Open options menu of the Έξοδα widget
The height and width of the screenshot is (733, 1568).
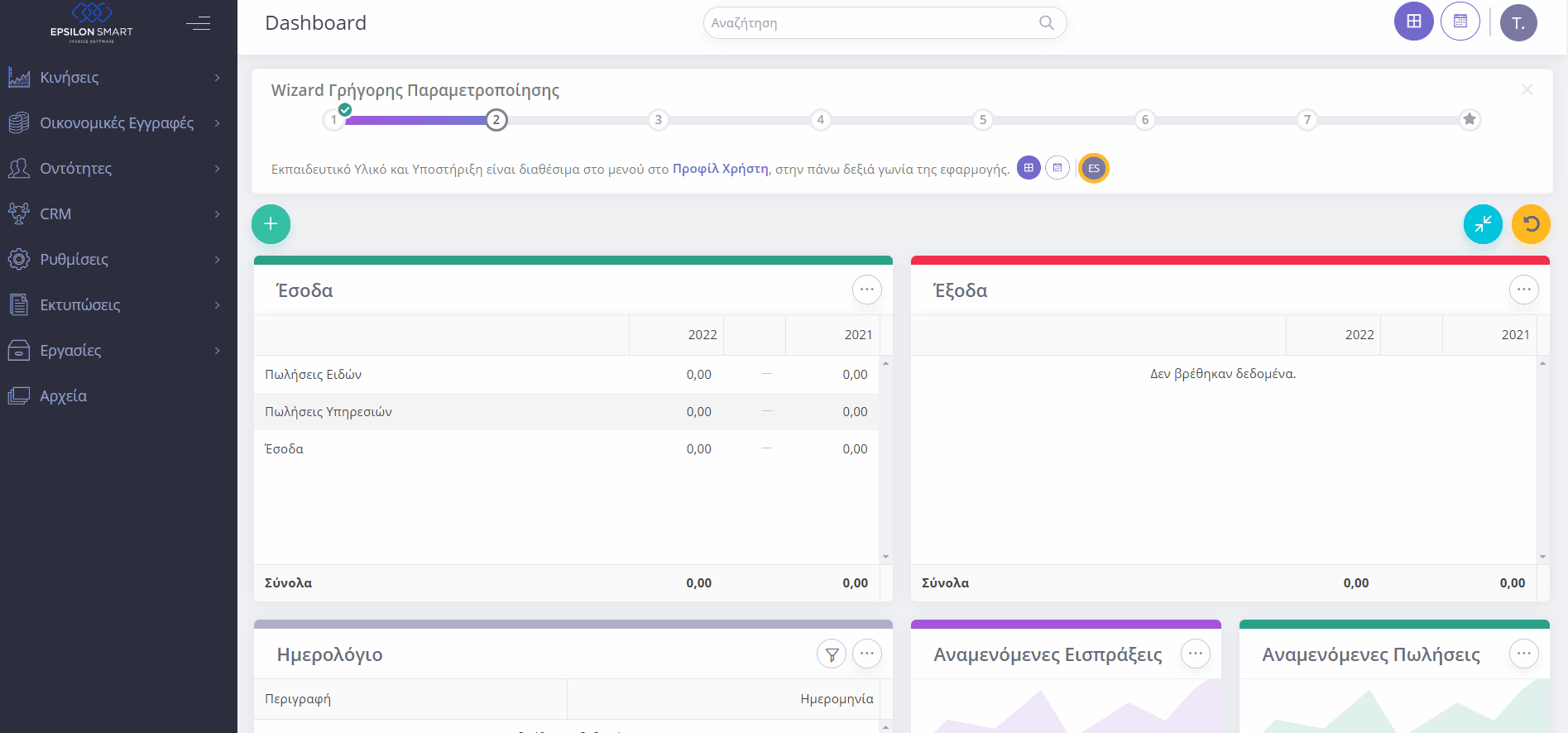tap(1523, 290)
